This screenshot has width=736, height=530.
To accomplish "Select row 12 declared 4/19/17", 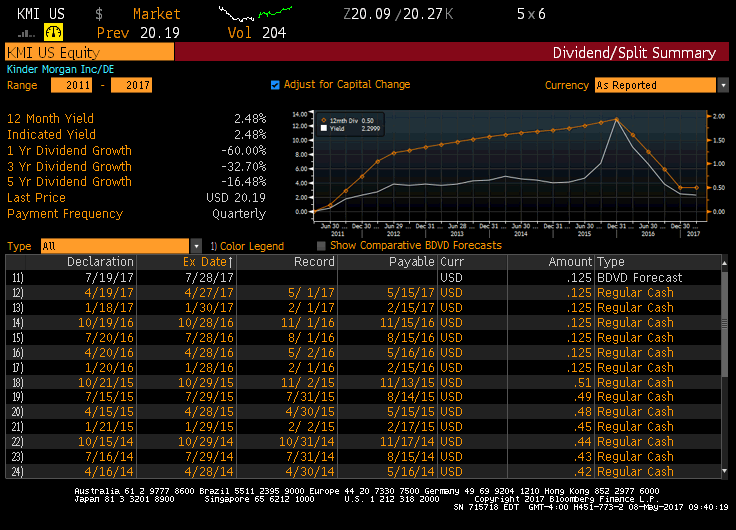I will (364, 292).
